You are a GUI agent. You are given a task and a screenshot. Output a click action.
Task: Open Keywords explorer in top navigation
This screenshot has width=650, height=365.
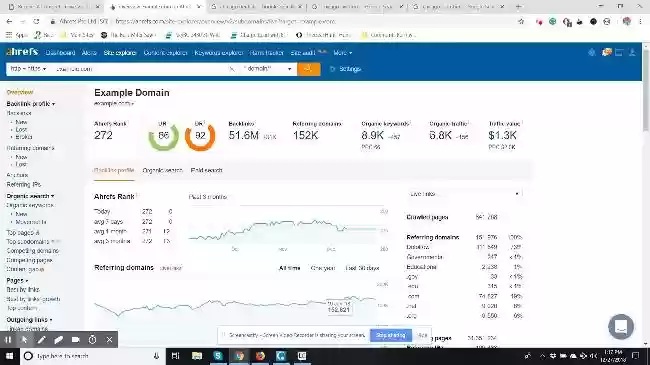tap(219, 53)
